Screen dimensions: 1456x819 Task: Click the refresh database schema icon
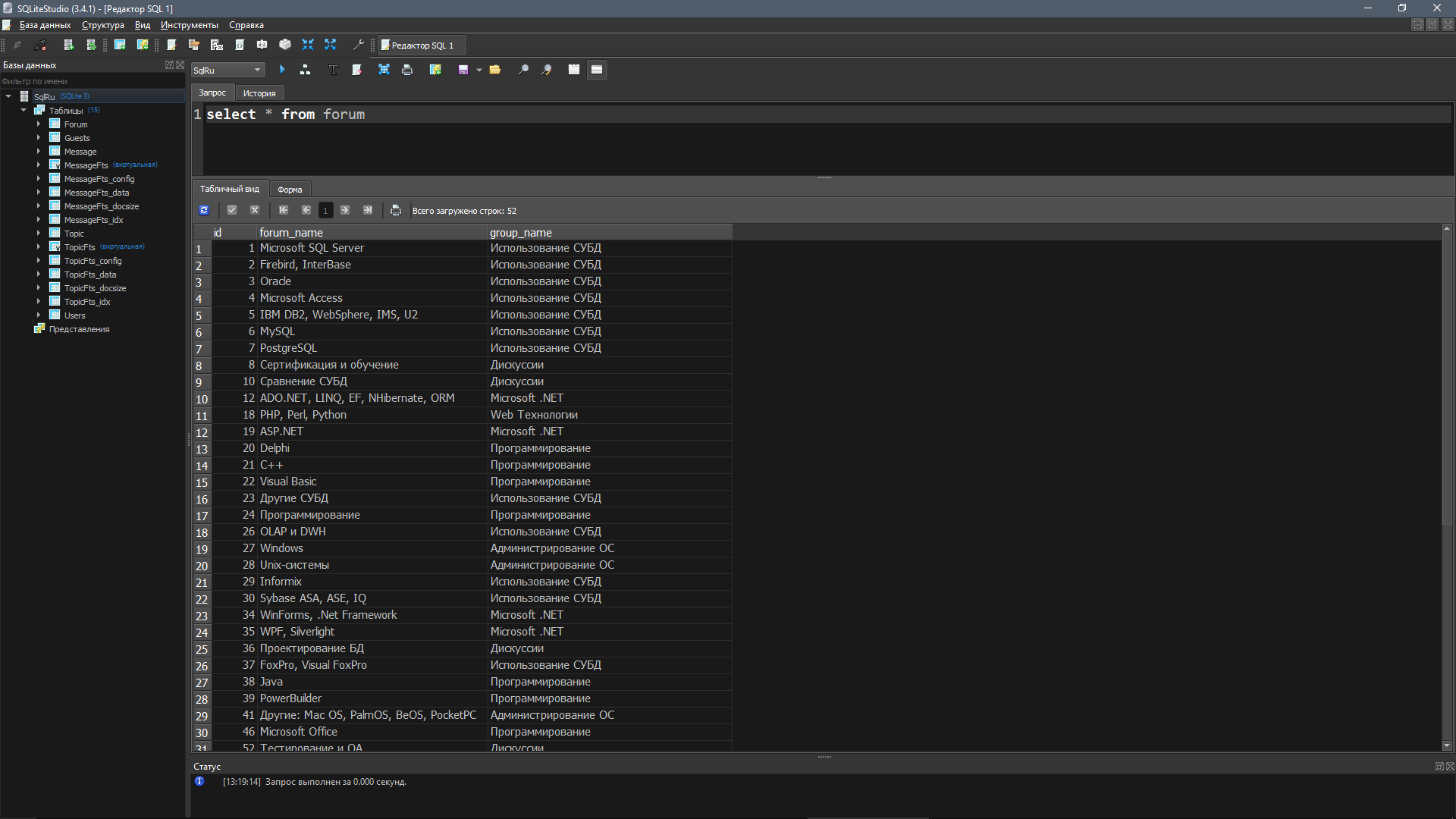point(91,45)
